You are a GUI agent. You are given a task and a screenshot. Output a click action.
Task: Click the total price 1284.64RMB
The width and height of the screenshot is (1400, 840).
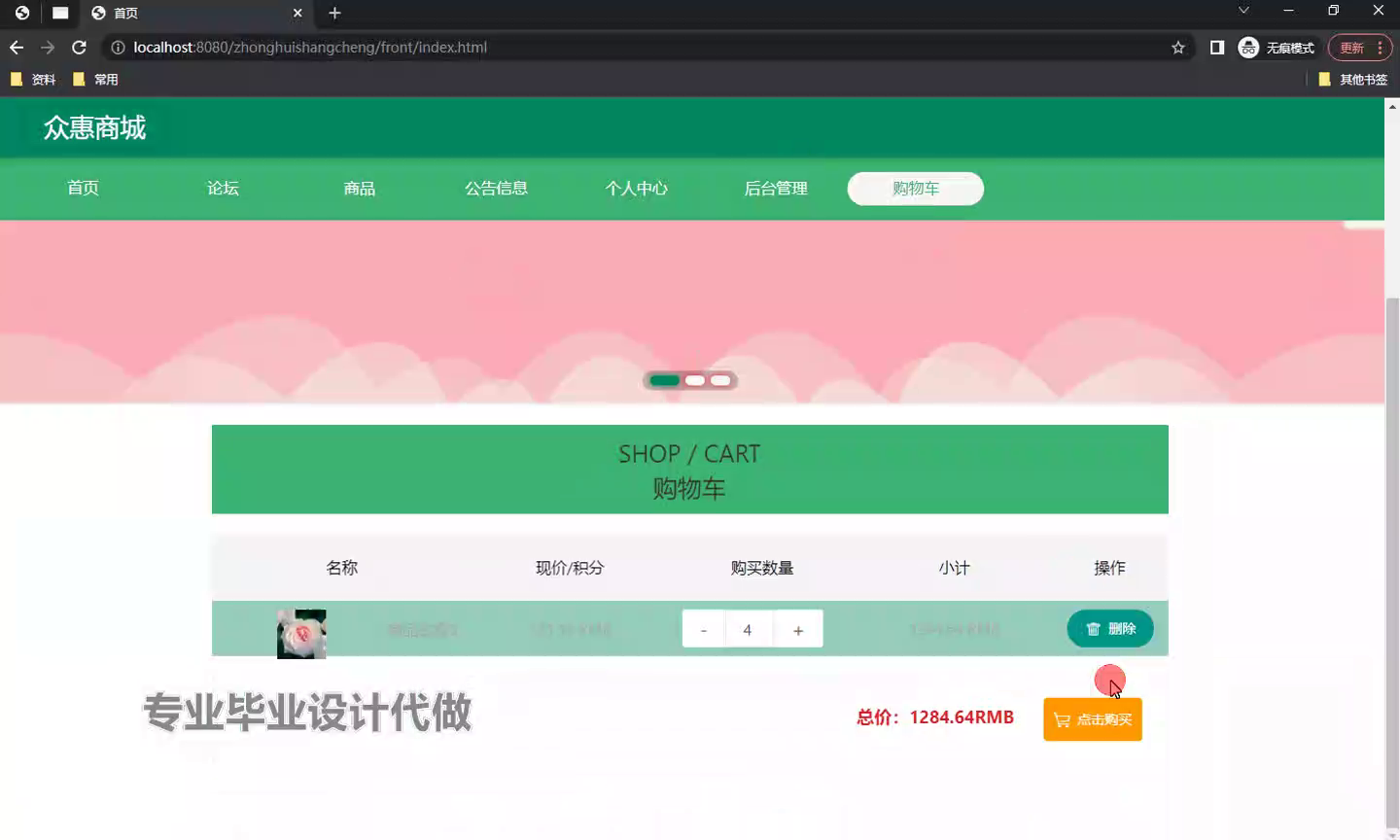[962, 717]
